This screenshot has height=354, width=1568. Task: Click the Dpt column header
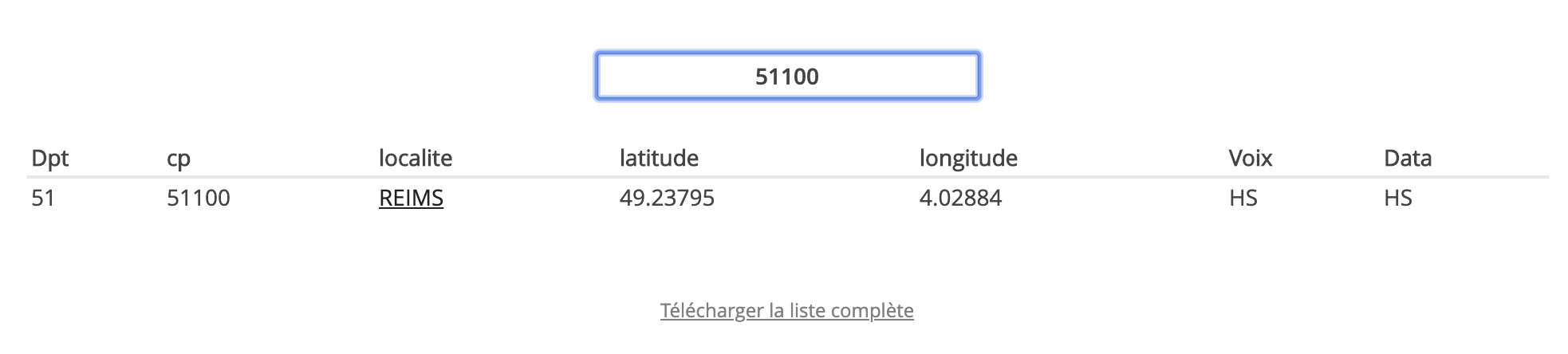[x=49, y=158]
